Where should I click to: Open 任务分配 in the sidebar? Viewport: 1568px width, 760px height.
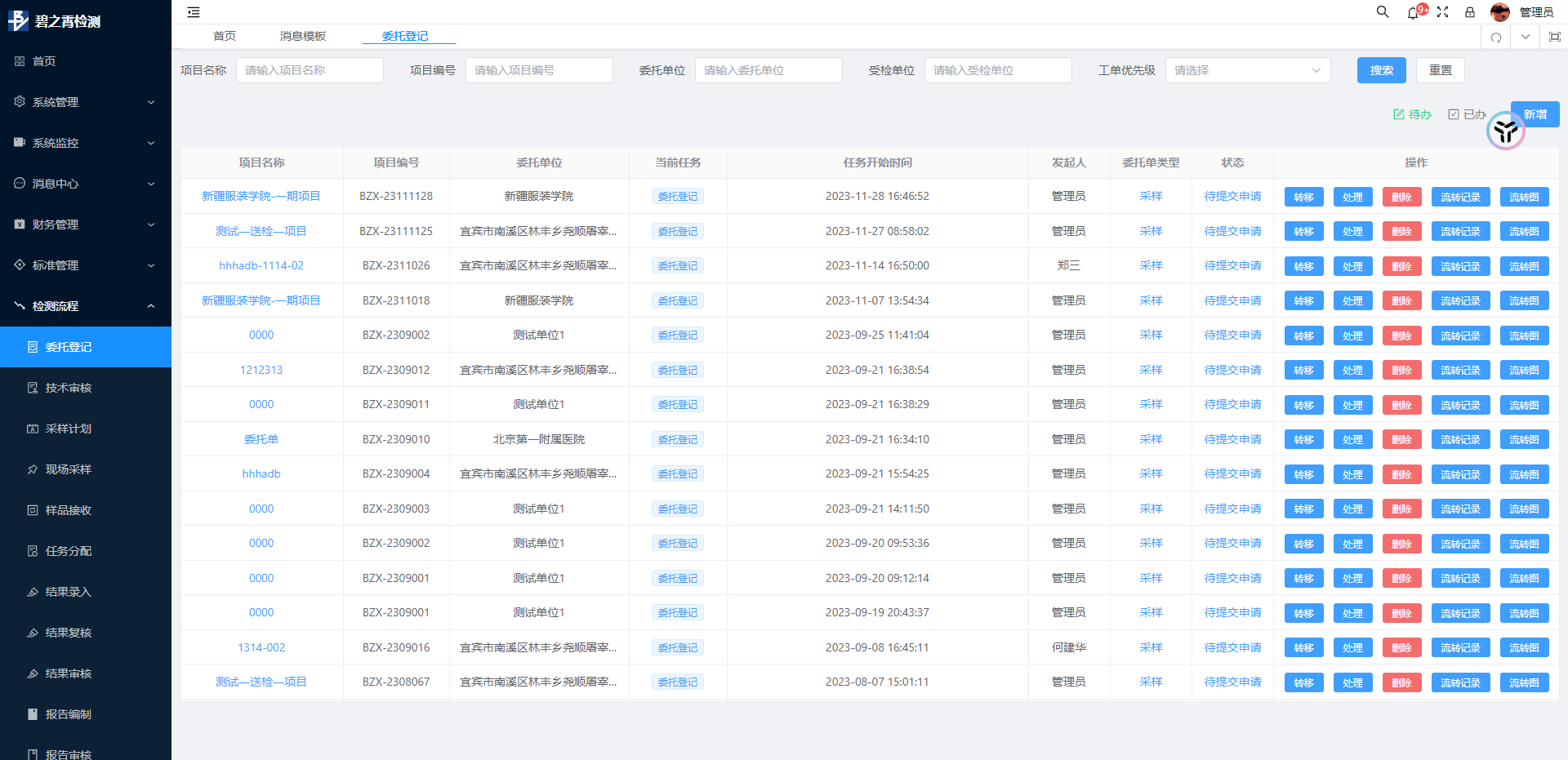86,551
